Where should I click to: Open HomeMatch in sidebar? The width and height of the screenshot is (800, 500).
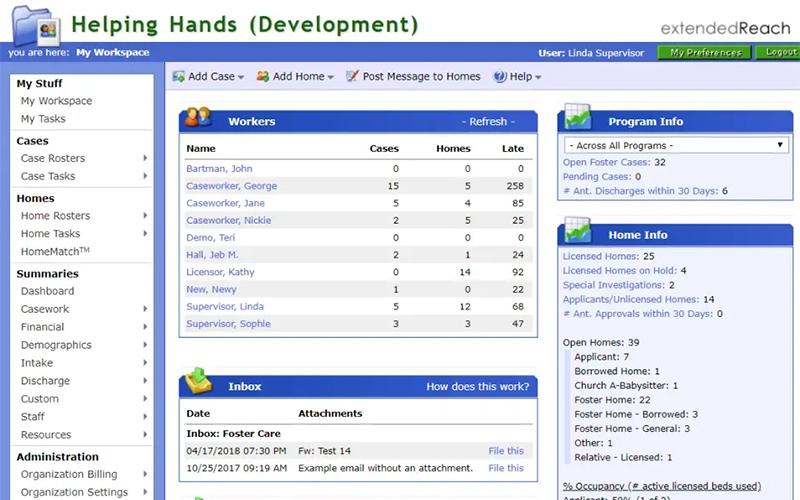55,252
